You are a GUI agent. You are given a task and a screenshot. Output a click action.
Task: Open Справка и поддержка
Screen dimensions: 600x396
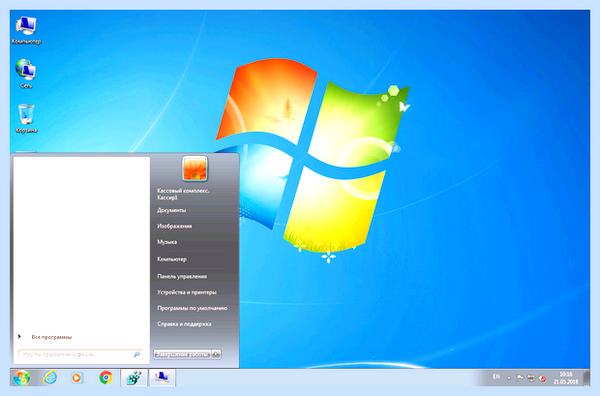184,324
